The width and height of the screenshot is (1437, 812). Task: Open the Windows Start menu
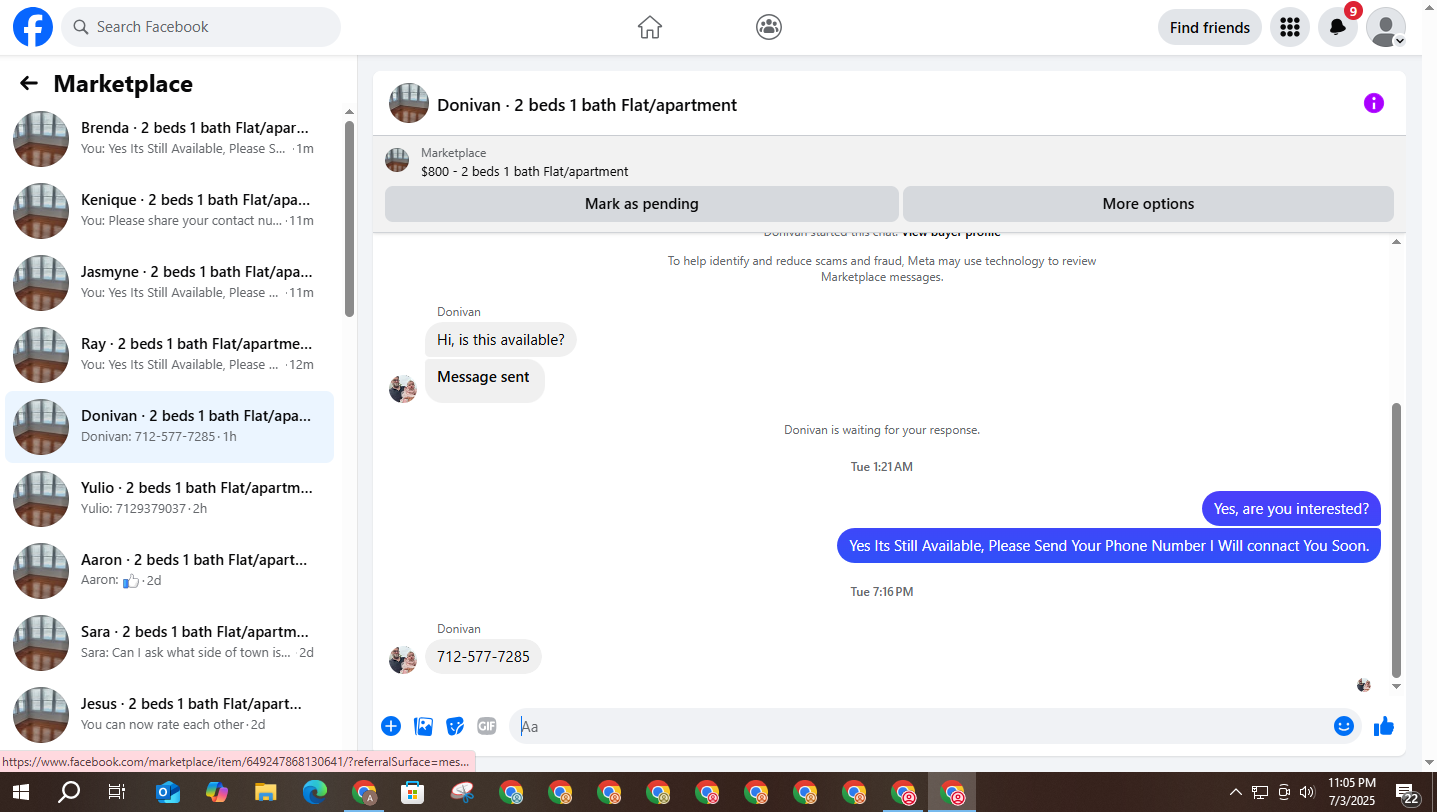point(20,793)
